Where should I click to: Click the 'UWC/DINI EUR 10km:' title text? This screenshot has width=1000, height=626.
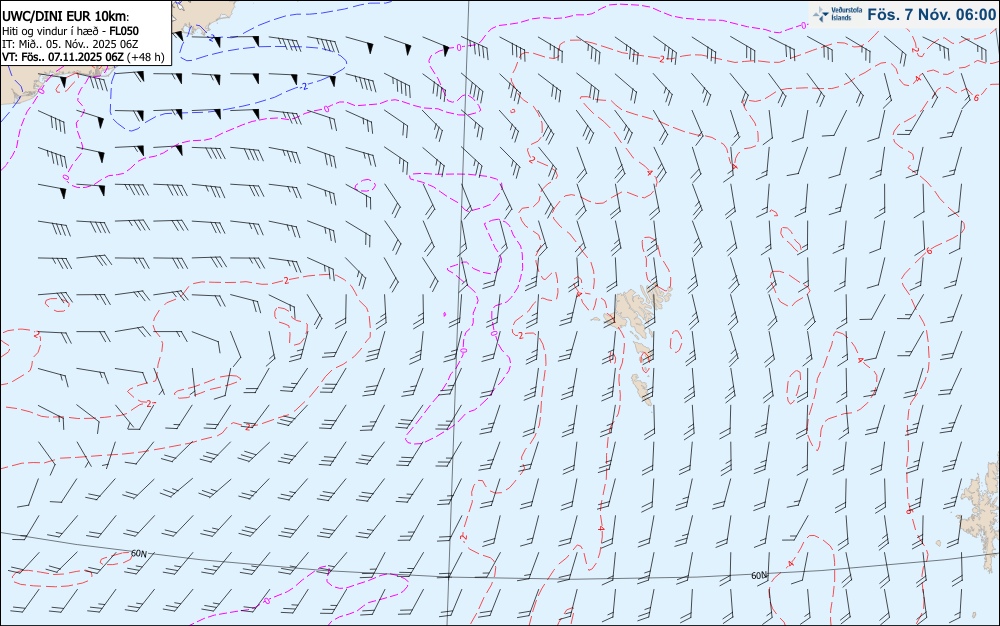click(x=66, y=17)
